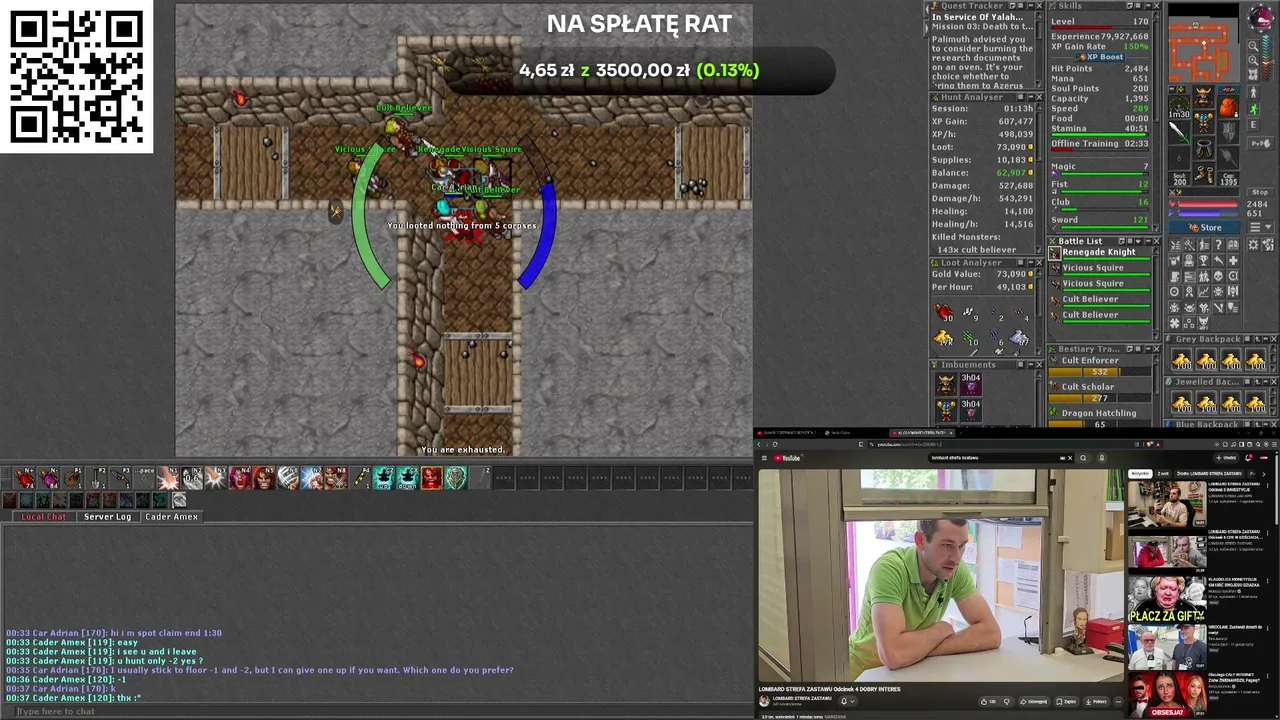This screenshot has width=1280, height=720.
Task: Select the "Źródło: LOMBARD STREFA ZASTAWU" chip
Action: (x=1210, y=473)
